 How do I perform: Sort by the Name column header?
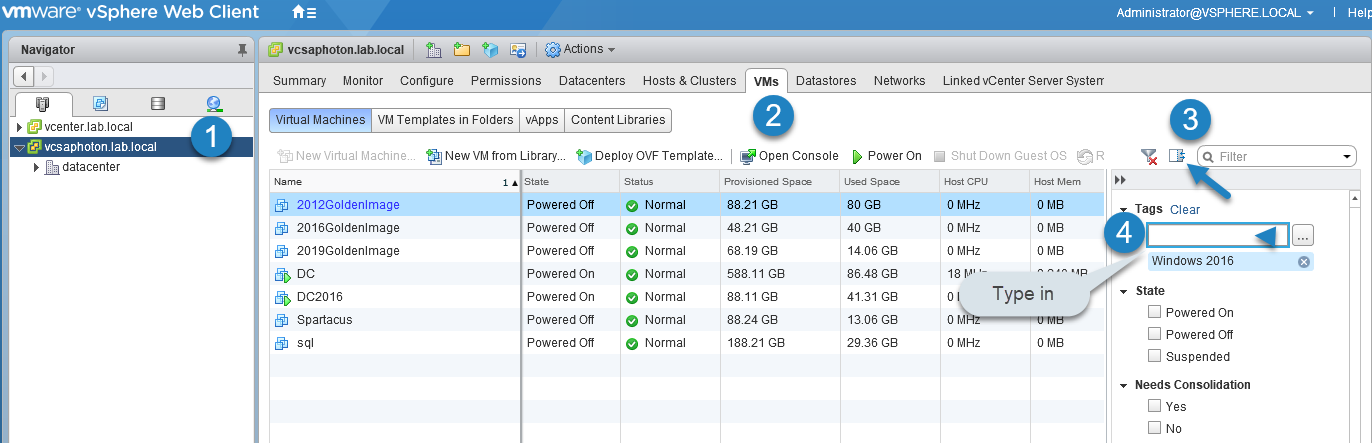click(x=395, y=182)
